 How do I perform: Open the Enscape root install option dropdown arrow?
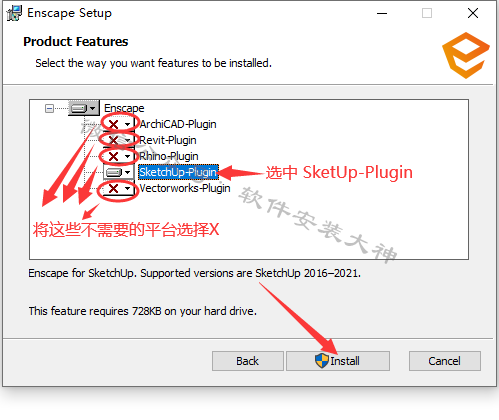(x=93, y=109)
